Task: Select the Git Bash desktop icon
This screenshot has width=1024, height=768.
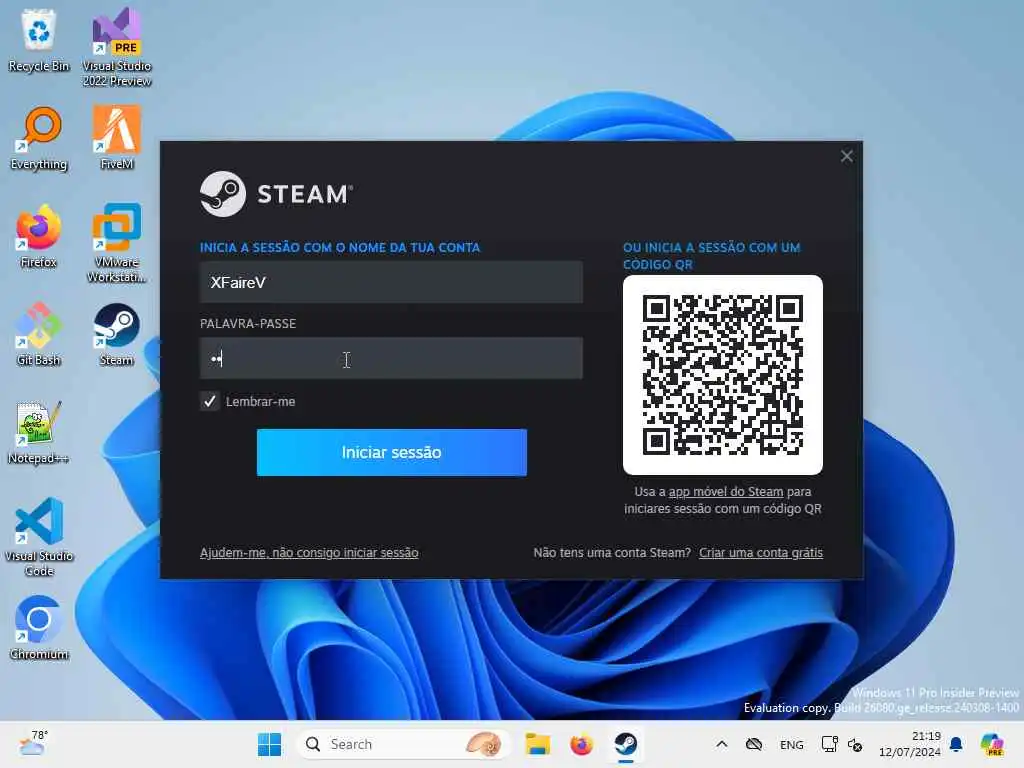Action: point(39,334)
